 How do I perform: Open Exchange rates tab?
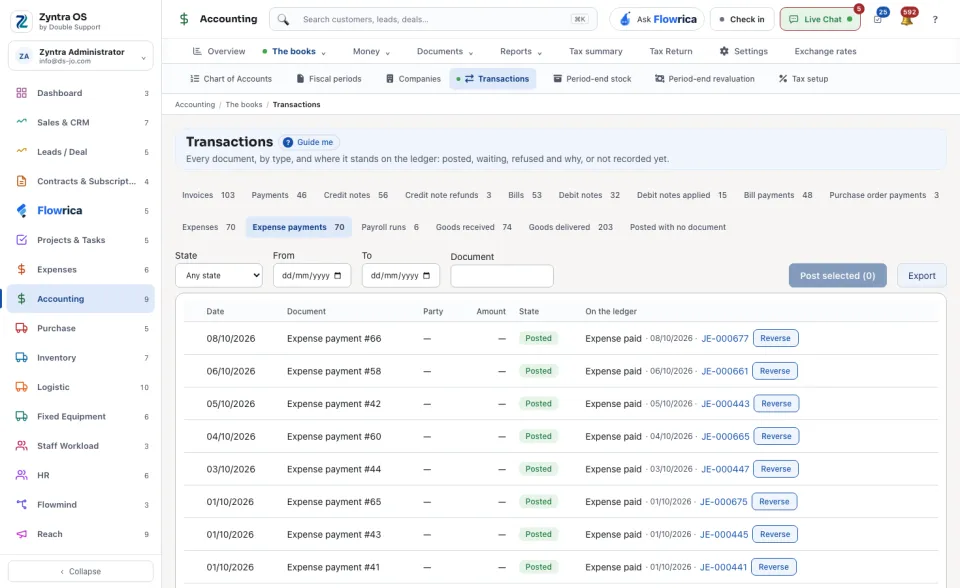[x=825, y=51]
